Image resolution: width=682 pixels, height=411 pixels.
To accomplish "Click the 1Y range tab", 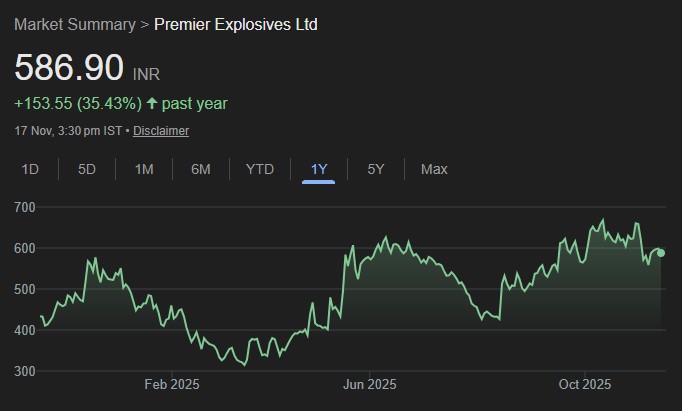I will click(x=319, y=169).
